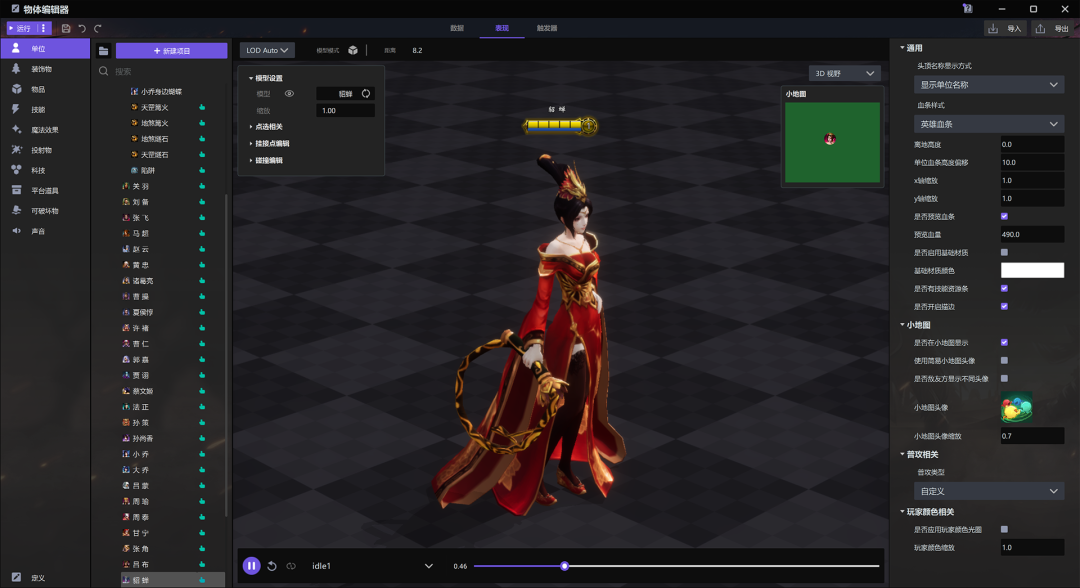
Task: Toggle model visibility eye icon
Action: (x=289, y=94)
